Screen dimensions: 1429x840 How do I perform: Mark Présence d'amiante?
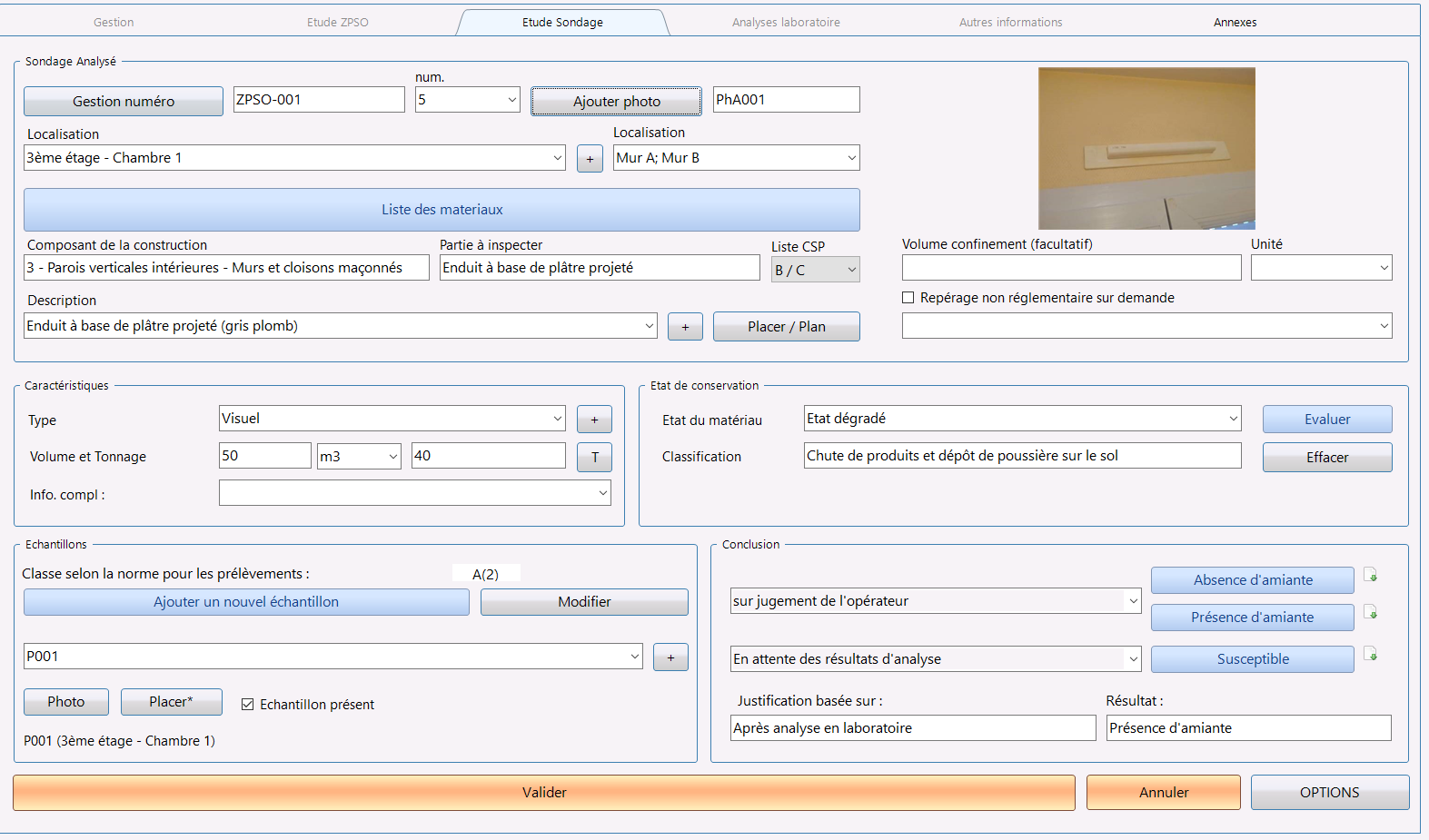pos(1253,618)
